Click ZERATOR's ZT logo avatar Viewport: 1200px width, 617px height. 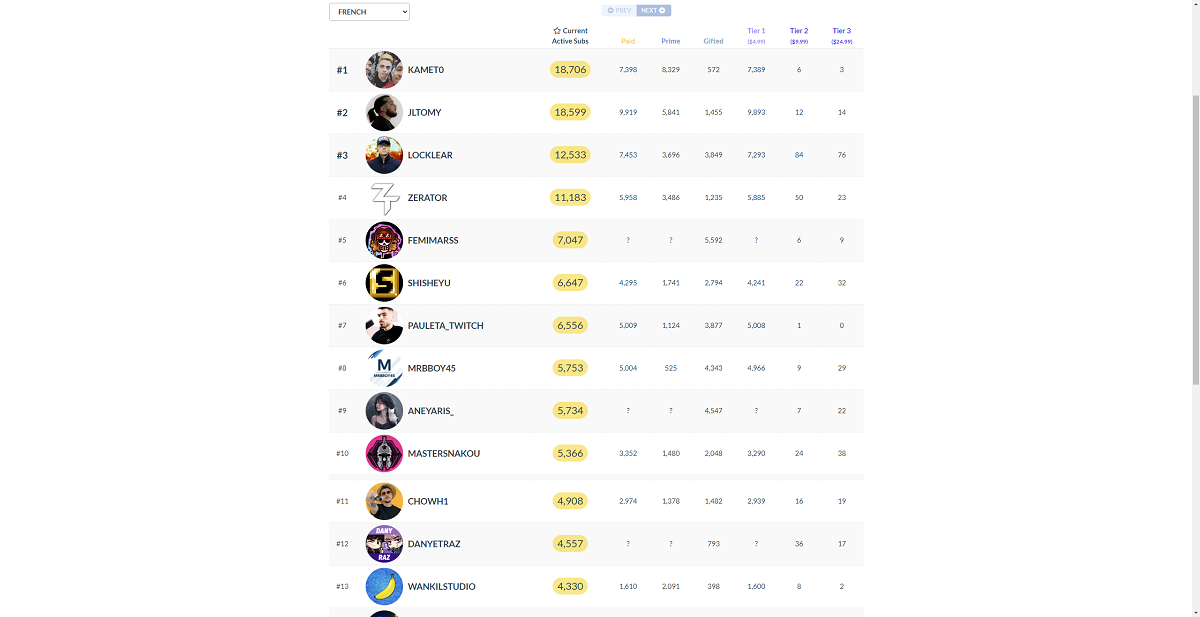(384, 197)
